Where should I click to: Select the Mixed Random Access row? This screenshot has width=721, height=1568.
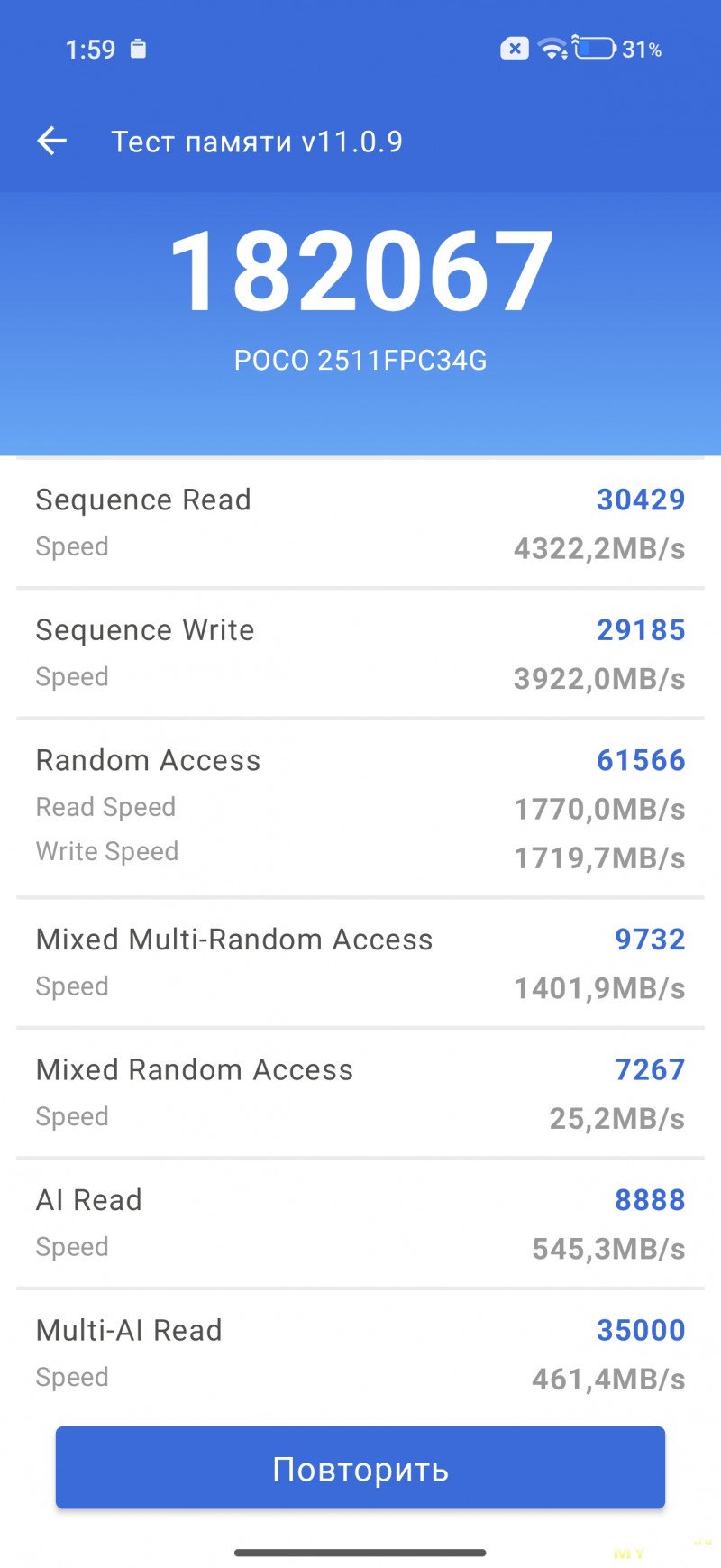(360, 1093)
